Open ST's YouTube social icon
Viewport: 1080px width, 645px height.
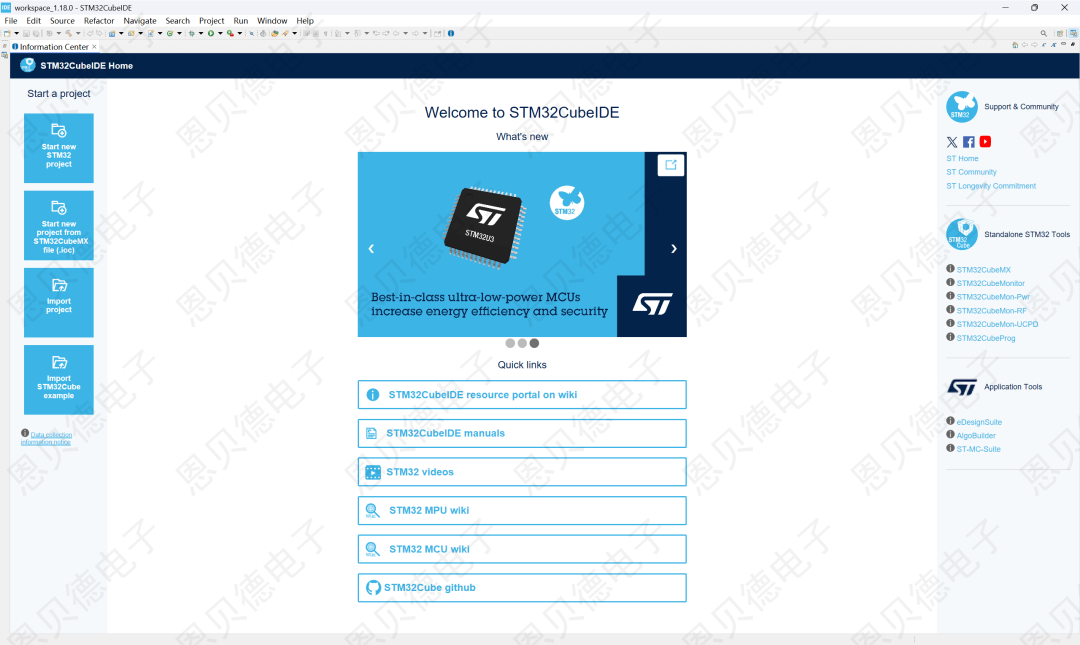[x=986, y=141]
